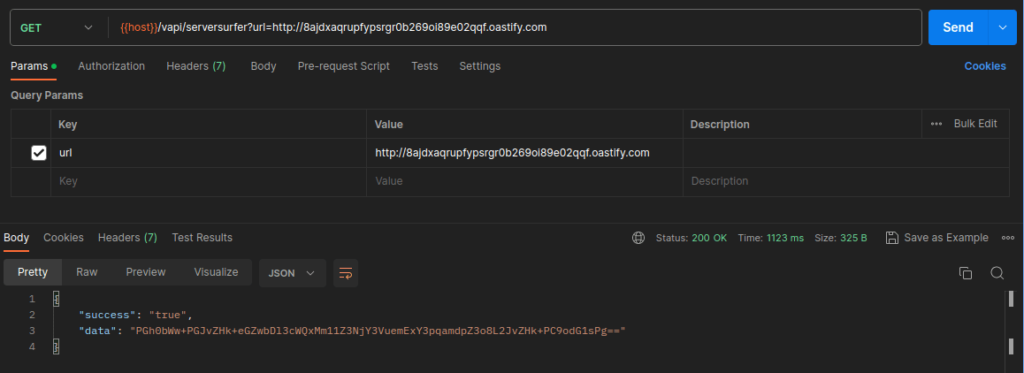Switch to the Raw view

pos(87,272)
